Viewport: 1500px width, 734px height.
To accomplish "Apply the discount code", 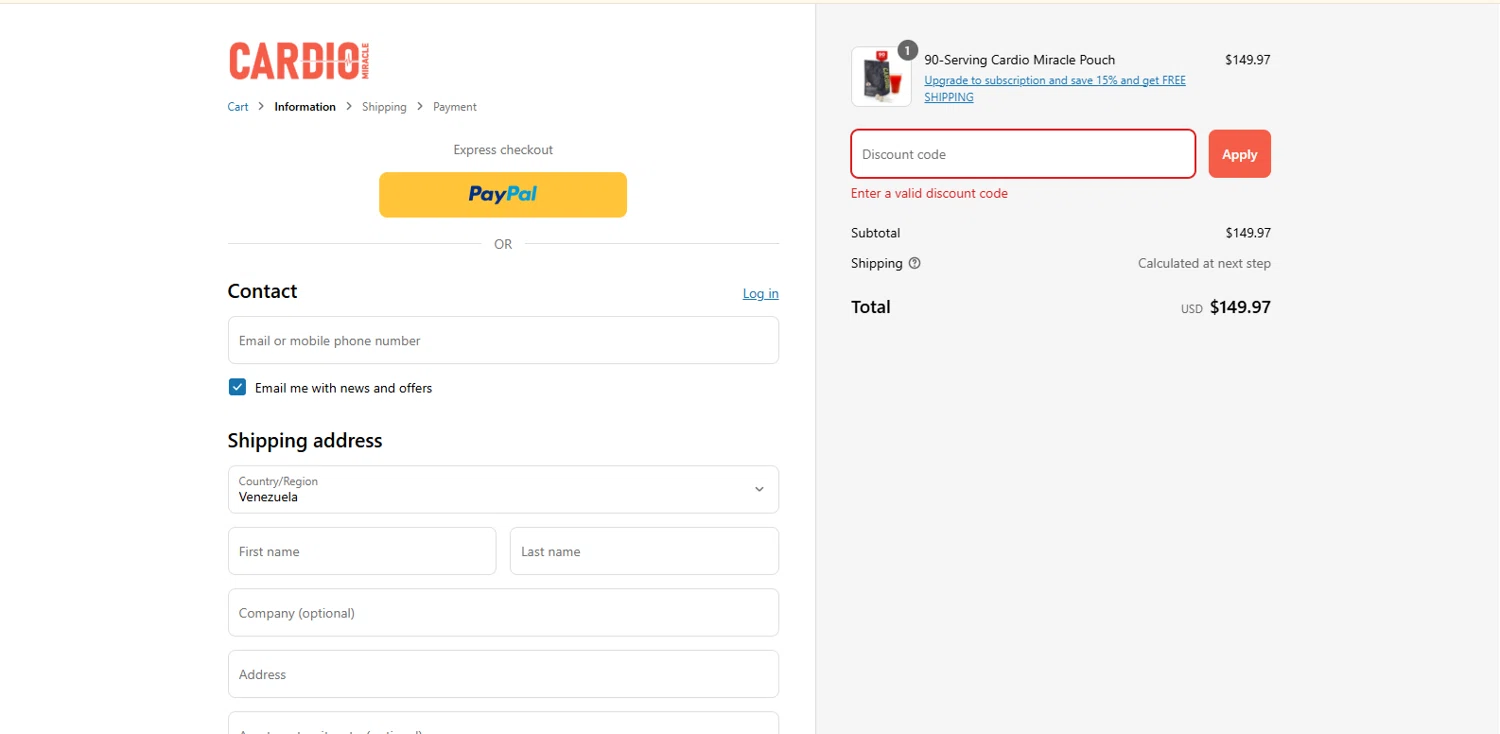I will [x=1239, y=154].
